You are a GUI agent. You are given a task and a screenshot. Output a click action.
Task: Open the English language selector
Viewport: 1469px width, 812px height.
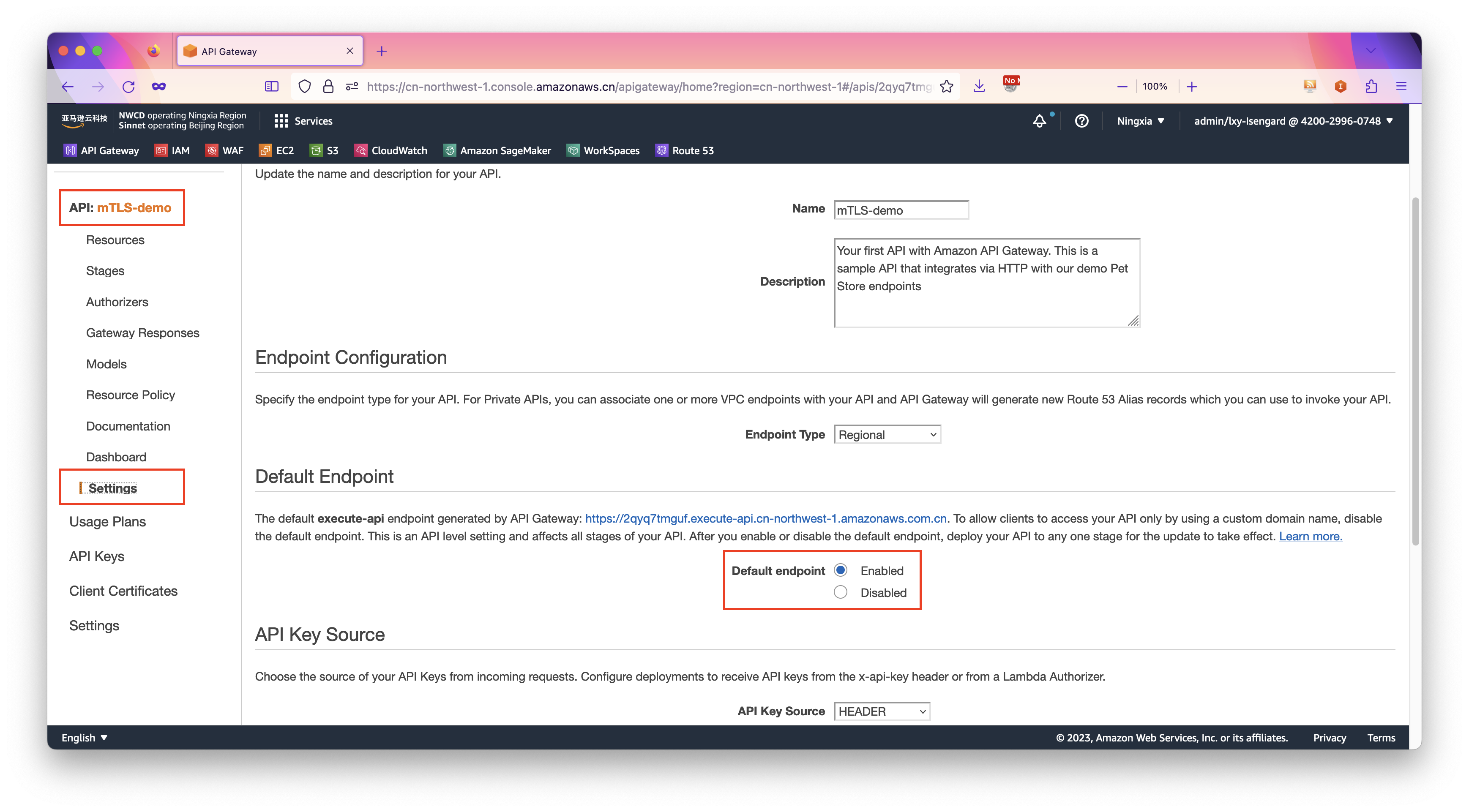point(85,737)
